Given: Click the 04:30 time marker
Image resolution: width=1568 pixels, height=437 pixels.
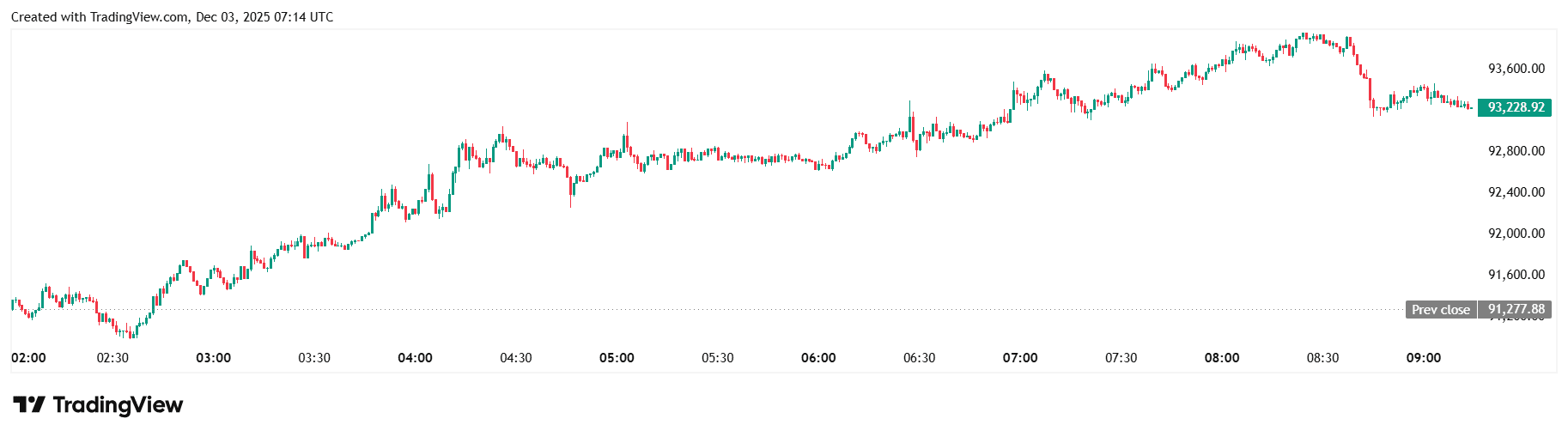Looking at the screenshot, I should [516, 358].
